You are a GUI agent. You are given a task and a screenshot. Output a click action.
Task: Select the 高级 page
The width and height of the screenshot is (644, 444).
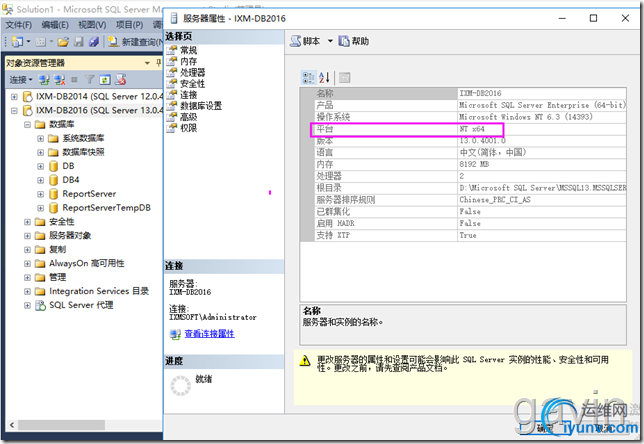(189, 117)
